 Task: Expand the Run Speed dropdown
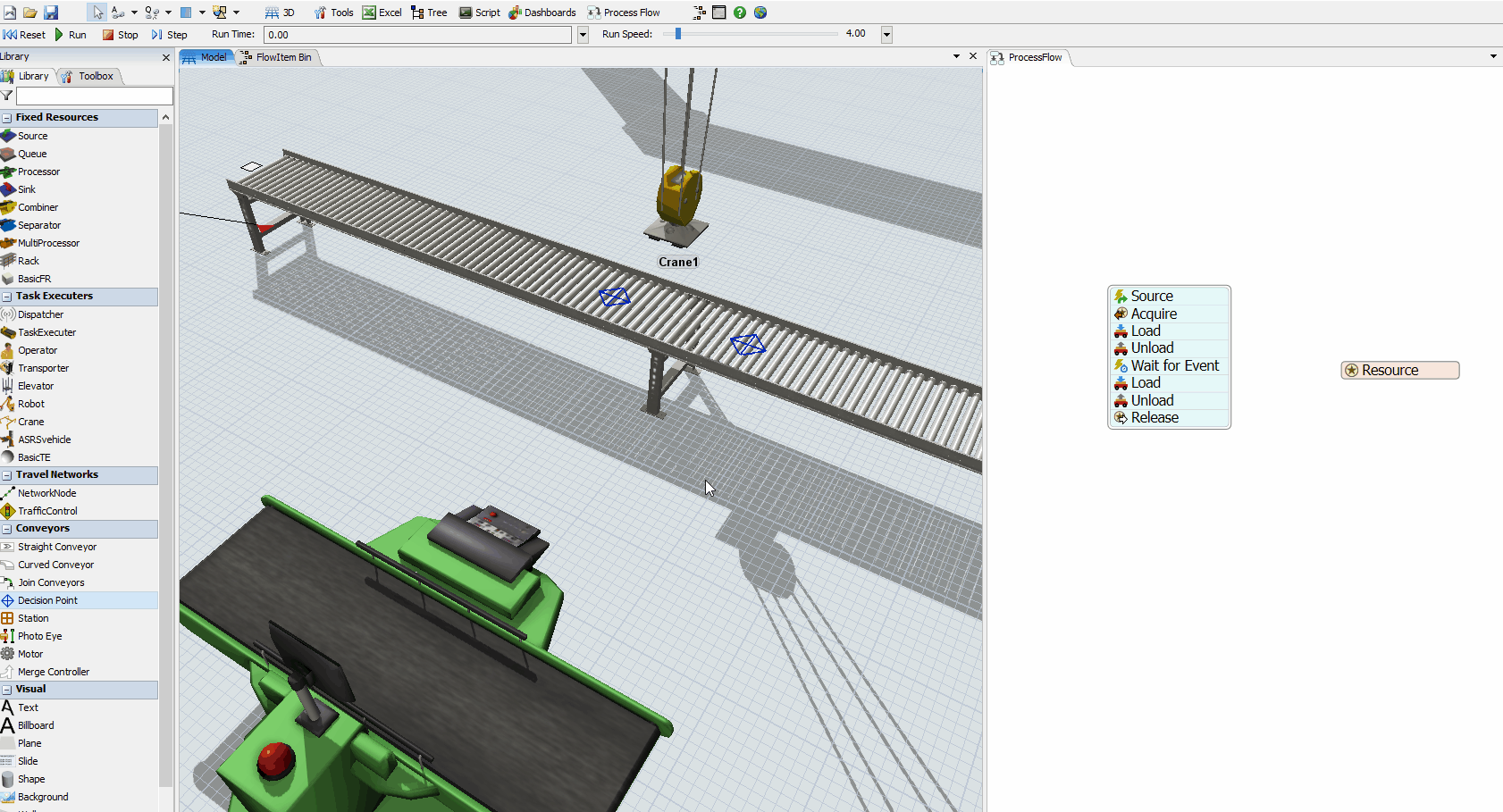886,35
